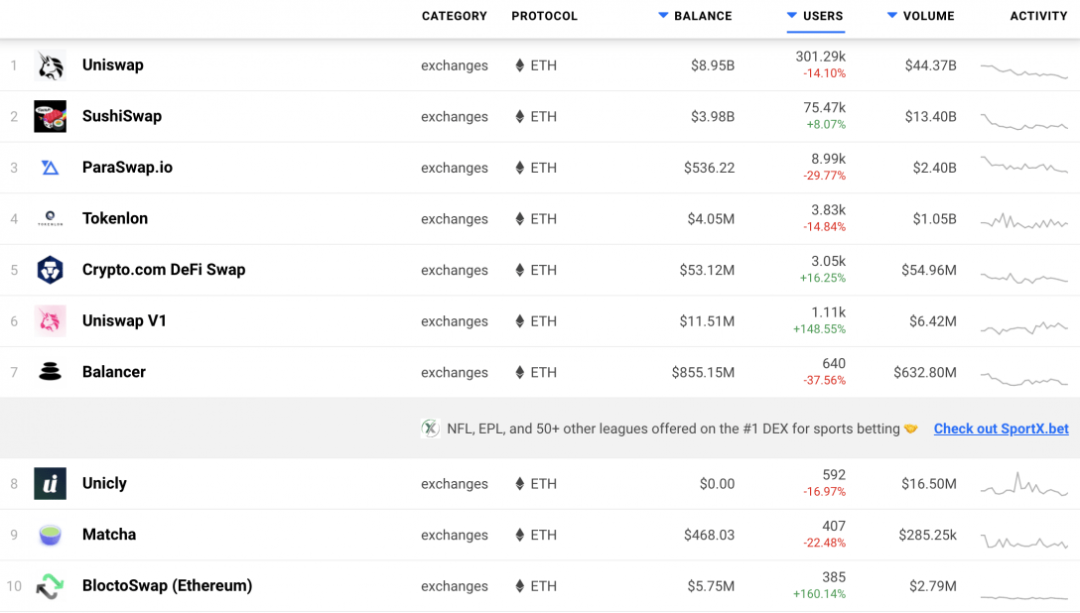Click the ETH protocol icon in Matcha row

(520, 534)
